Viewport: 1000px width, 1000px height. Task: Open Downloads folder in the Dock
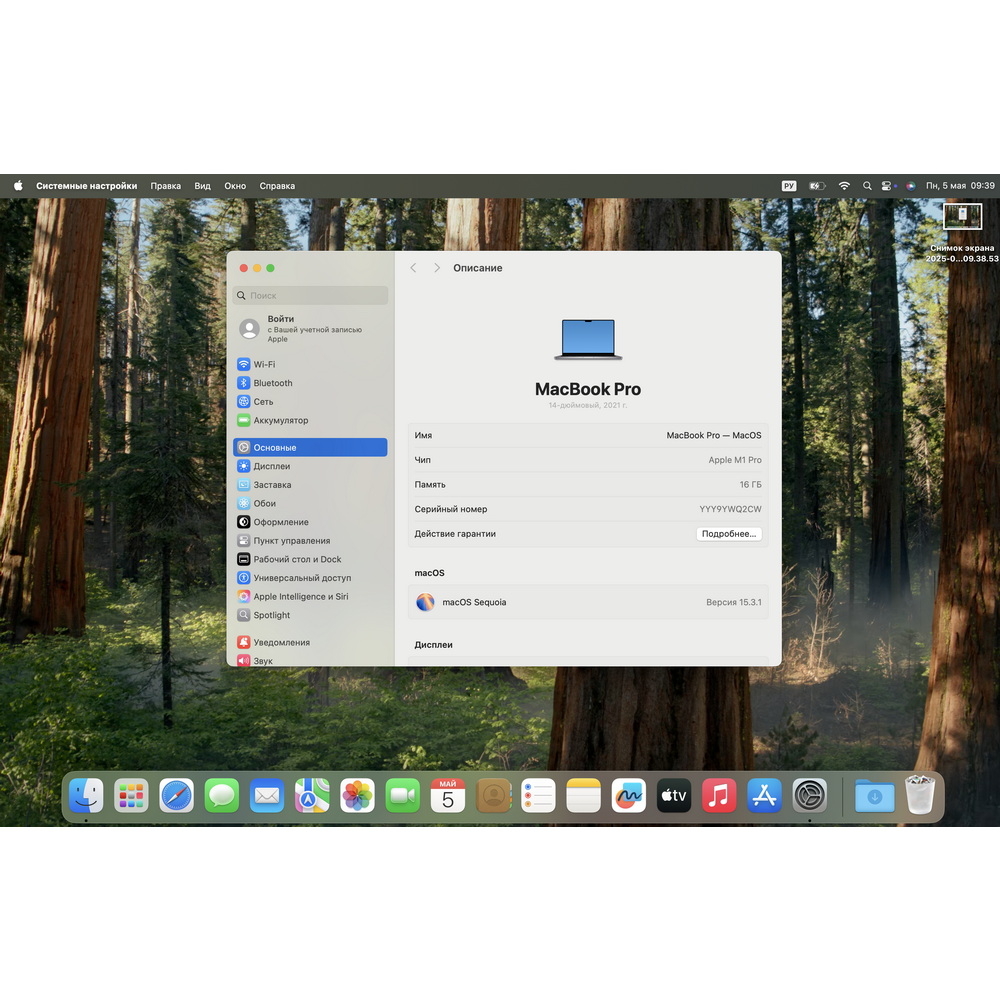point(875,795)
